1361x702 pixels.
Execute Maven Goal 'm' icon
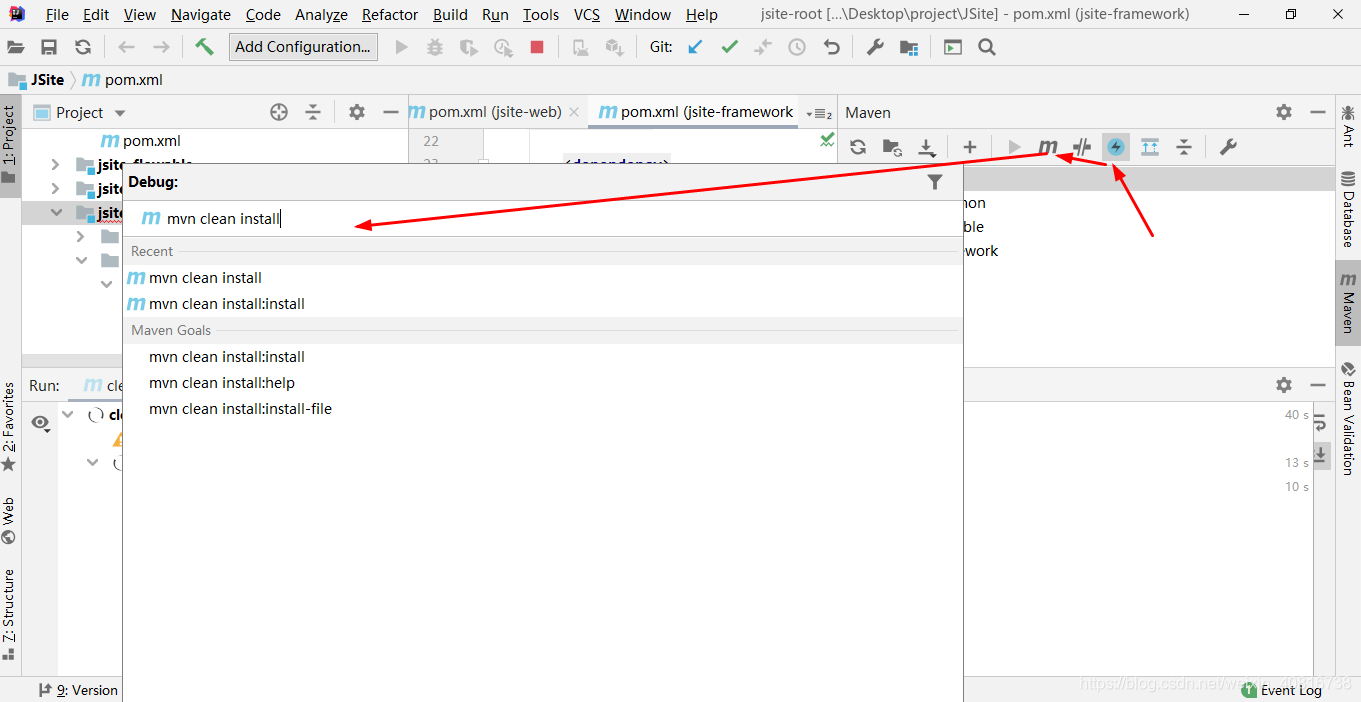tap(1047, 147)
